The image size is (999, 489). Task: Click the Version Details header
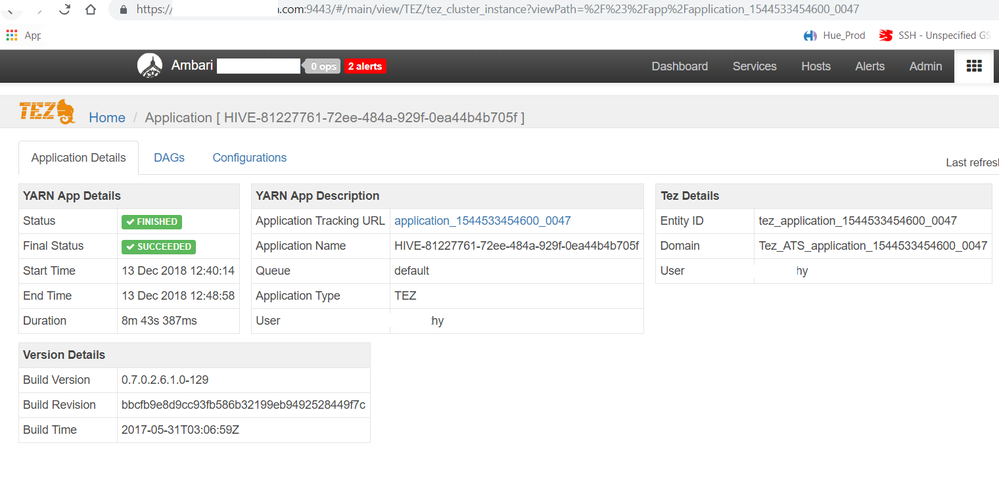(64, 355)
